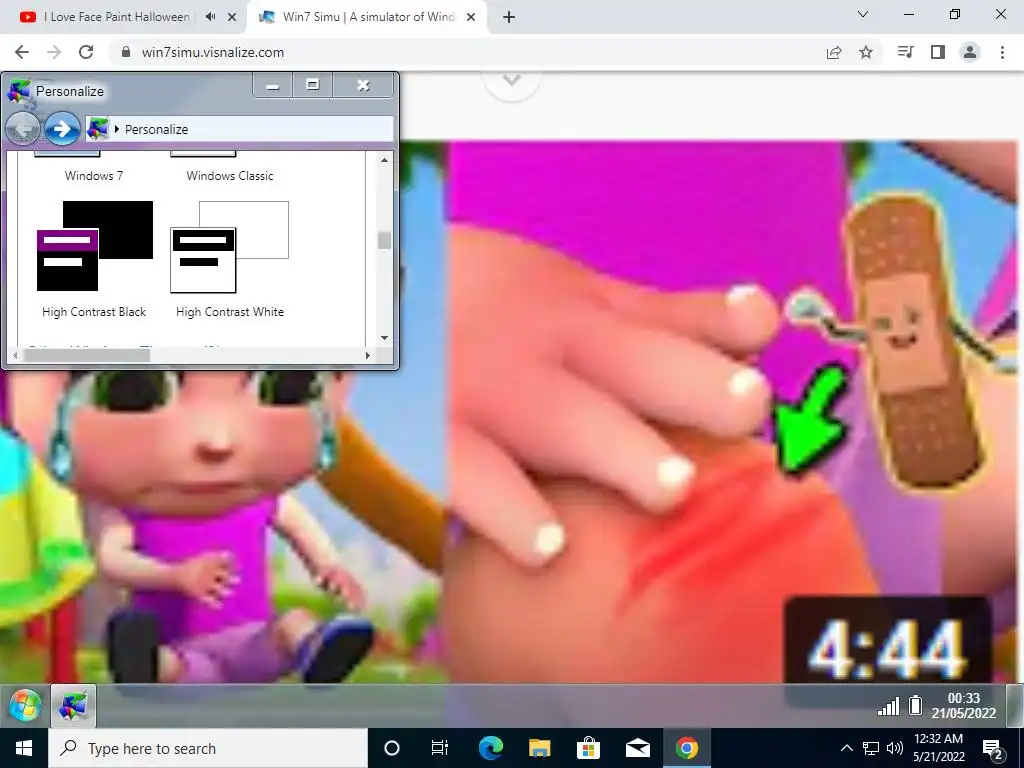Click the forward arrow in Personalize window

tap(63, 129)
